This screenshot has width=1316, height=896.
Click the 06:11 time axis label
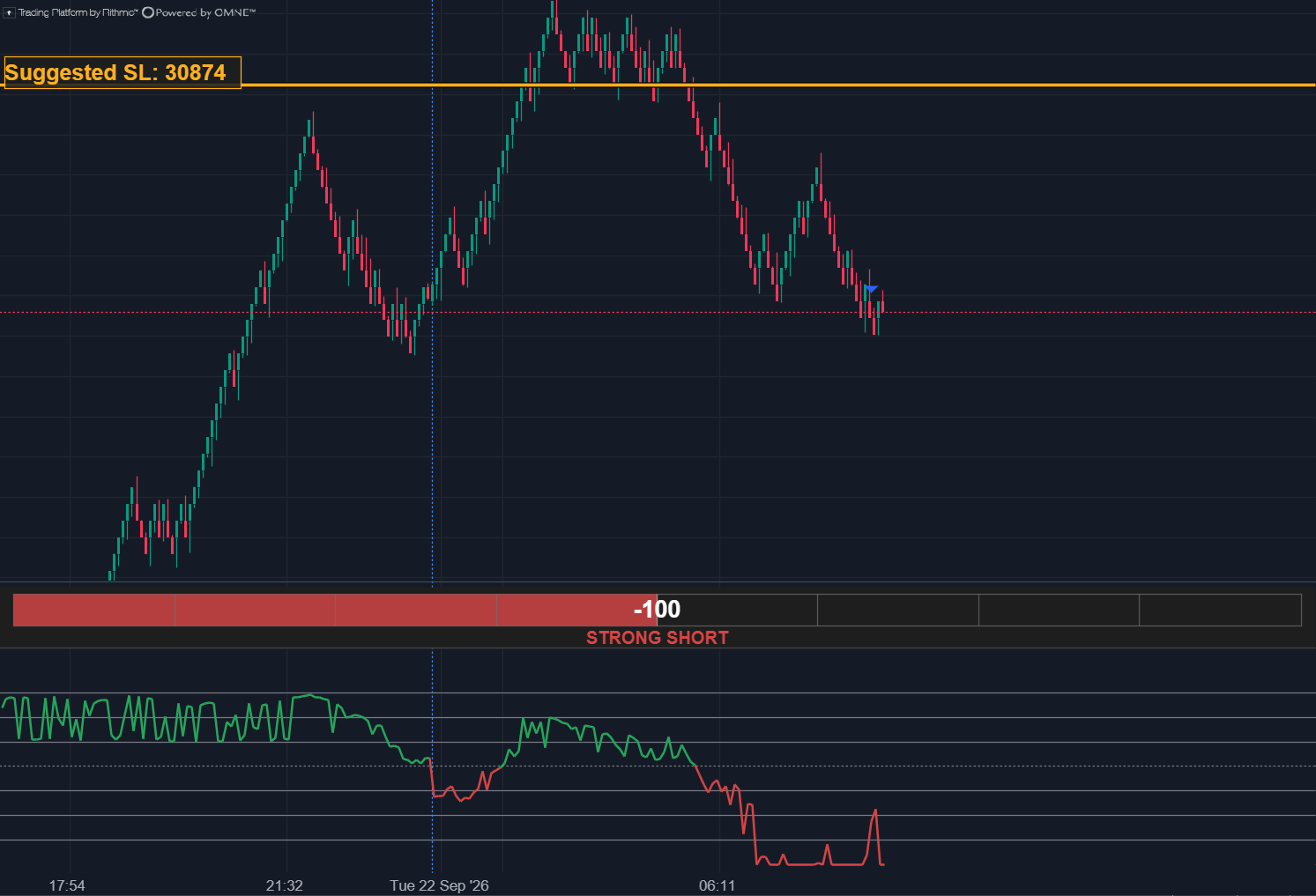[717, 885]
